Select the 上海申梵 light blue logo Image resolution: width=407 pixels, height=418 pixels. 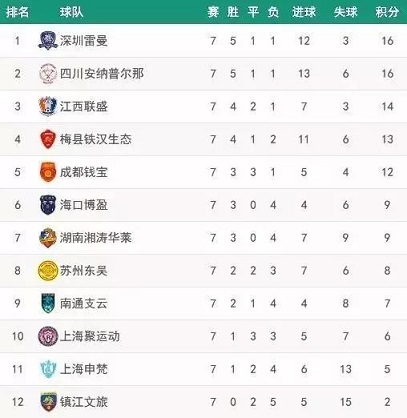(x=48, y=369)
